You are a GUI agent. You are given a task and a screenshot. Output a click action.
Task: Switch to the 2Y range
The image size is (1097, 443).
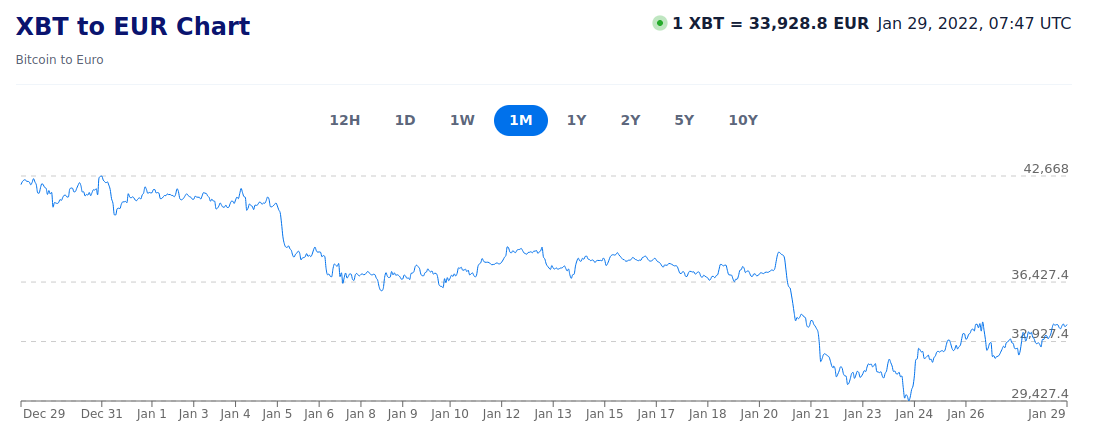[x=630, y=120]
